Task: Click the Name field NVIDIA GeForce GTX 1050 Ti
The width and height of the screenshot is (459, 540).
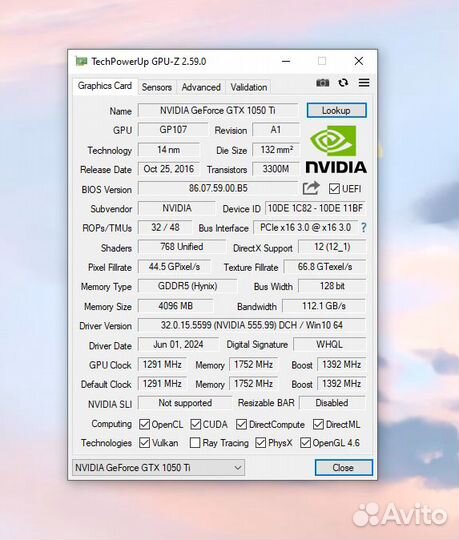Action: [218, 110]
